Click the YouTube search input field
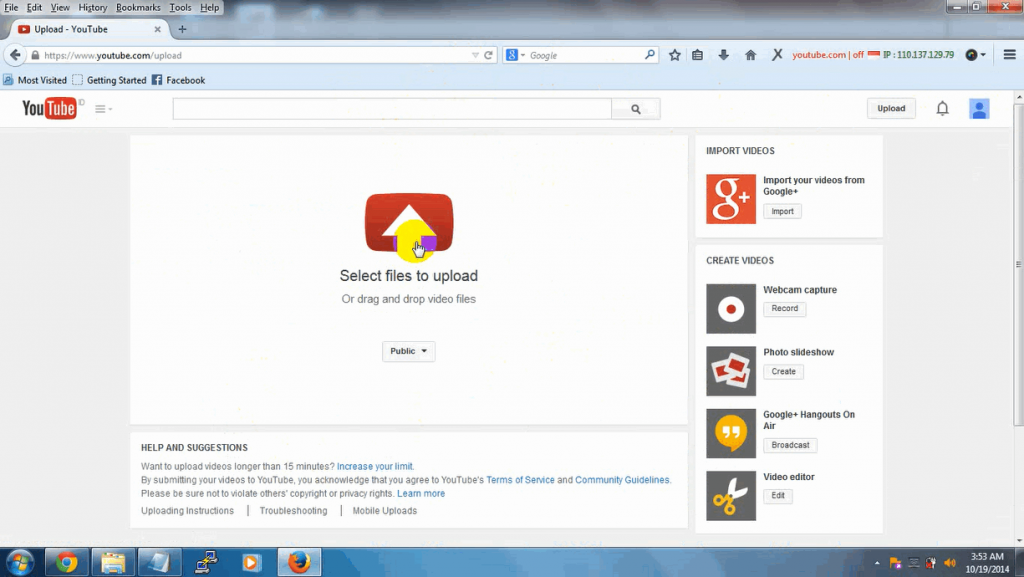Screen dimensions: 1024x577 (x=390, y=108)
